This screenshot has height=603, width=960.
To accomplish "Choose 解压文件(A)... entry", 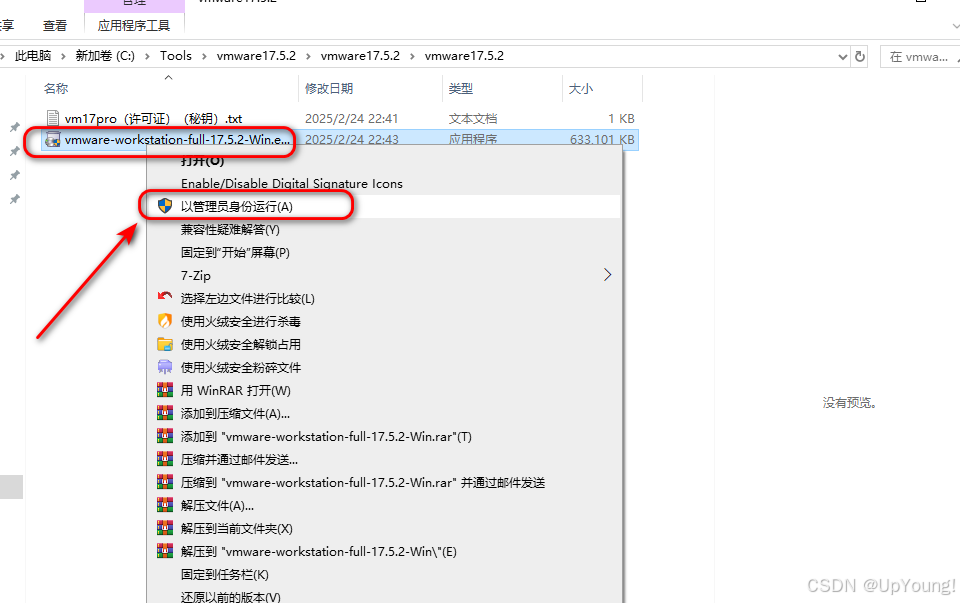I will [x=217, y=506].
